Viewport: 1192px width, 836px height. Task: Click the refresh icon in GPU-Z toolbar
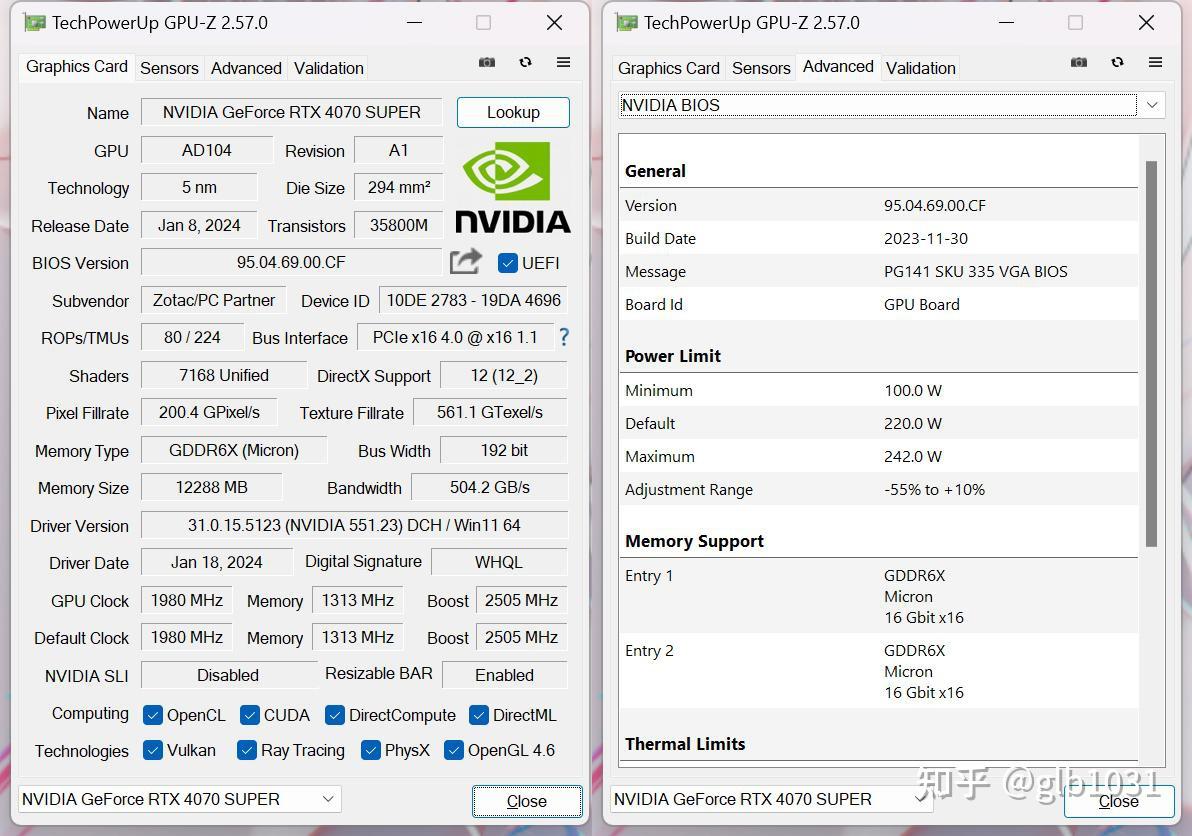[525, 62]
